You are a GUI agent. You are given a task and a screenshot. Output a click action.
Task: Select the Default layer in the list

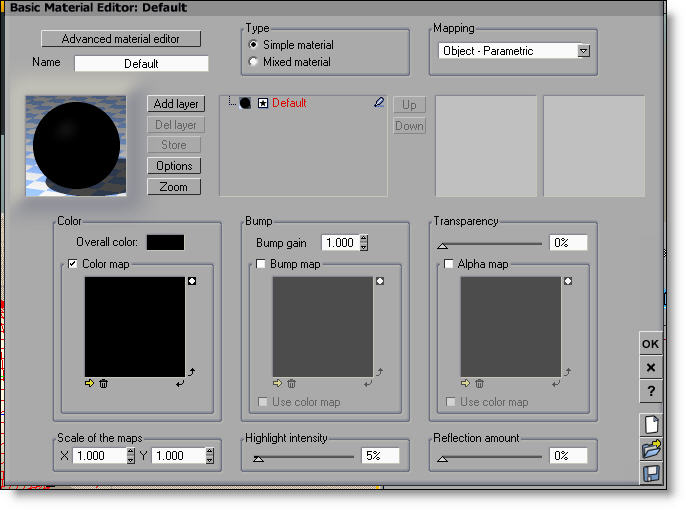[289, 103]
